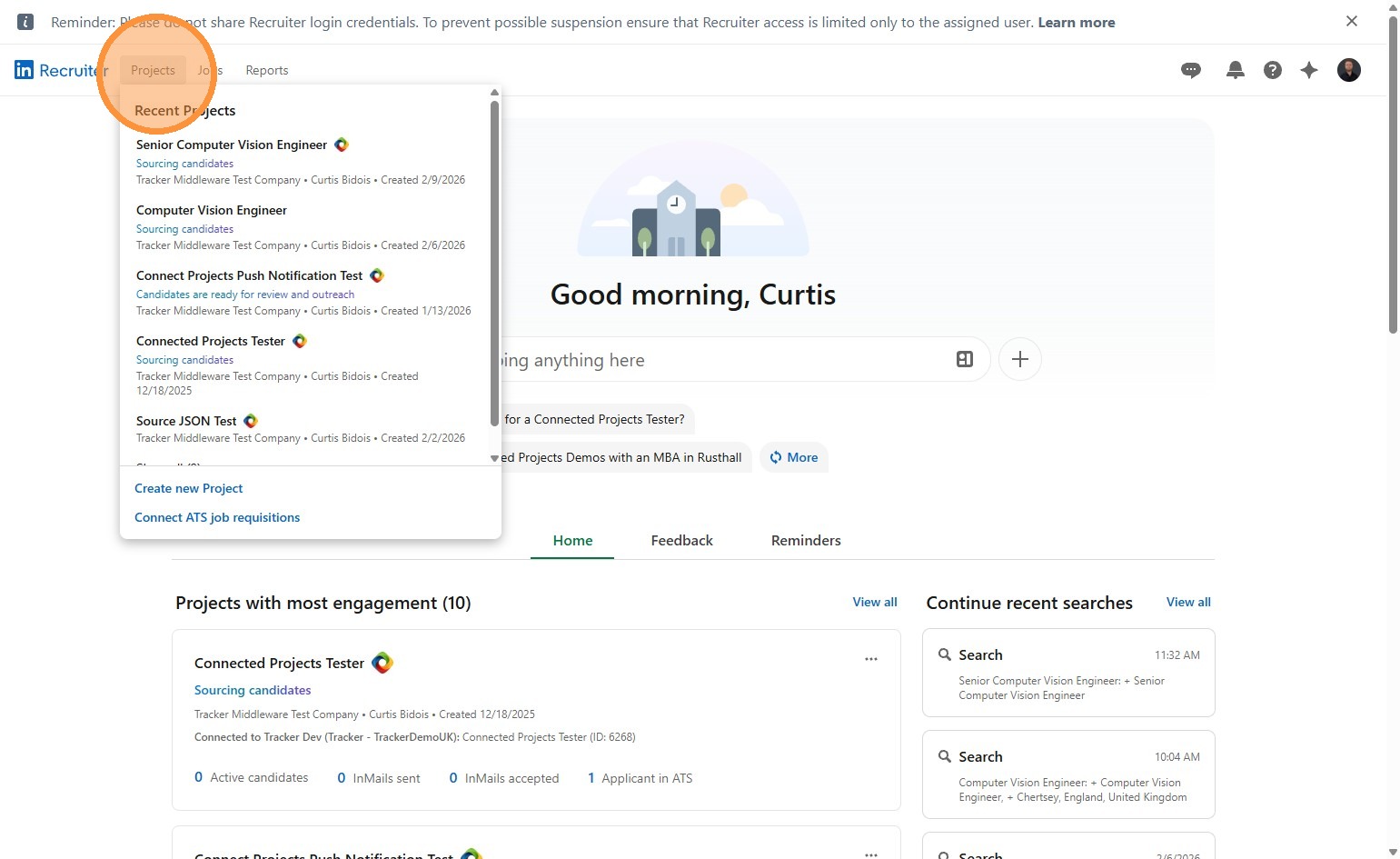Open the Projects menu in navigation
Viewport: 1400px width, 859px height.
(x=153, y=70)
